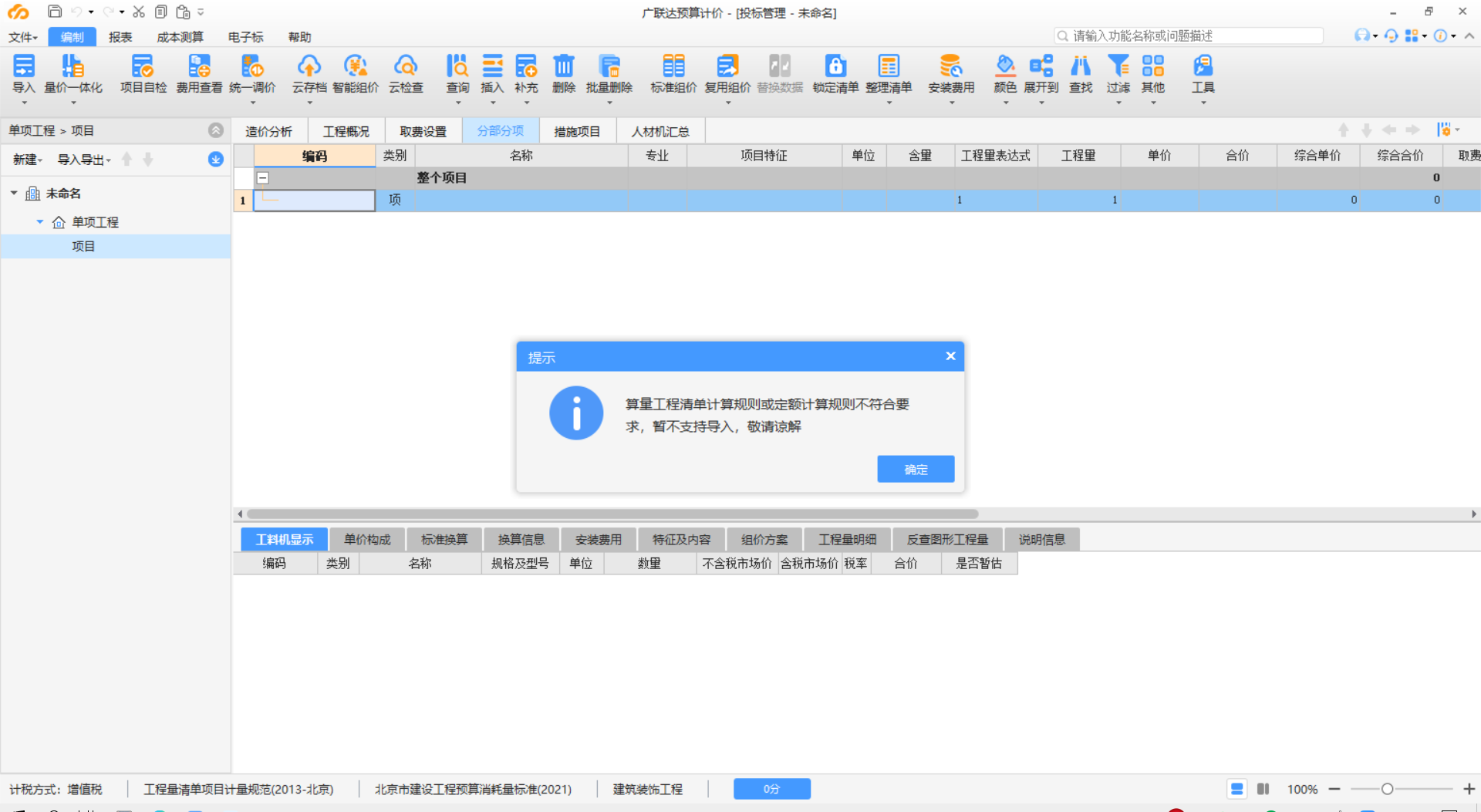
Task: Toggle the split-pane layout view icon
Action: (1263, 789)
